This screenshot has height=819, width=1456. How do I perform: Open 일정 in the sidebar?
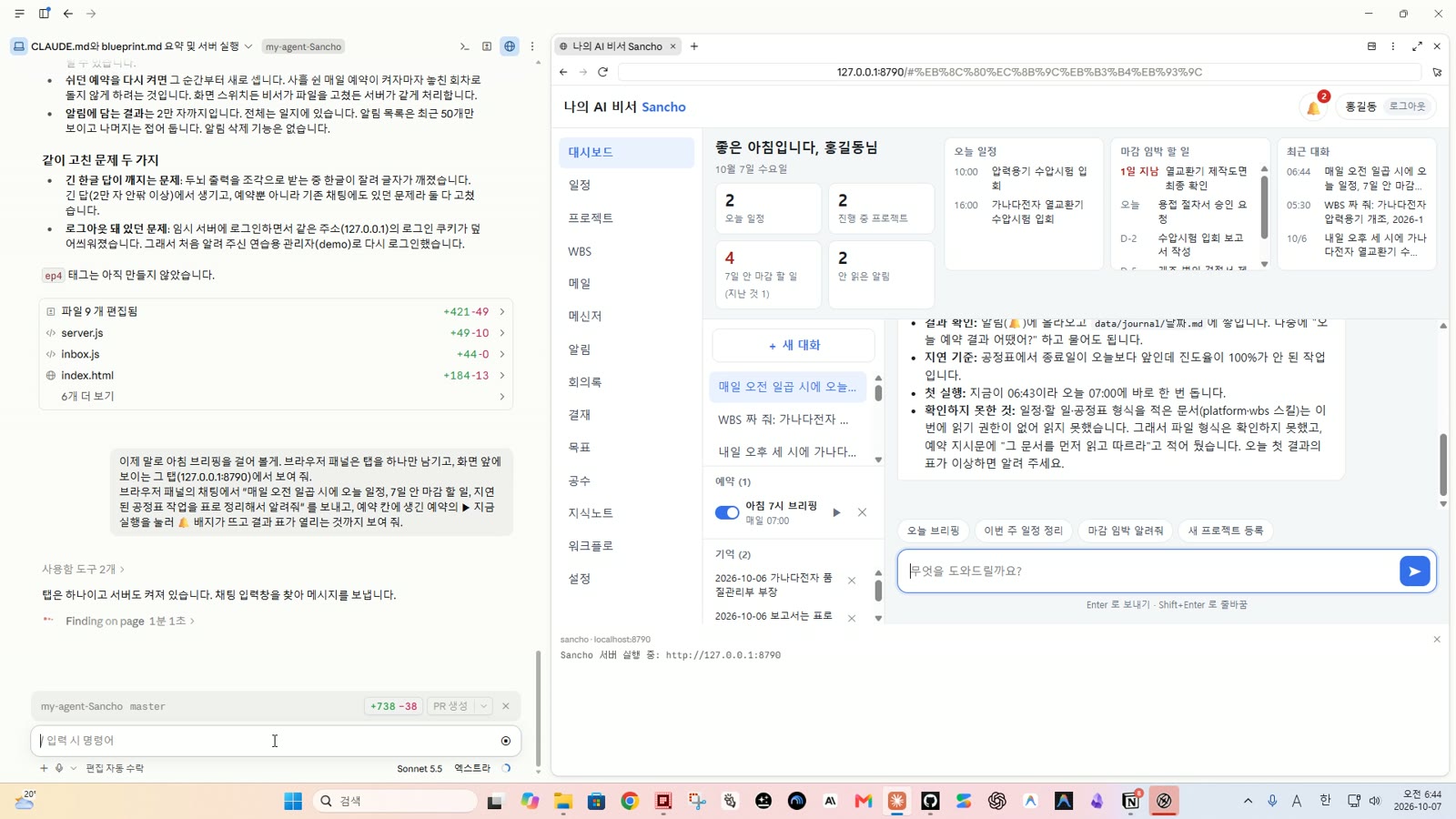coord(626,185)
